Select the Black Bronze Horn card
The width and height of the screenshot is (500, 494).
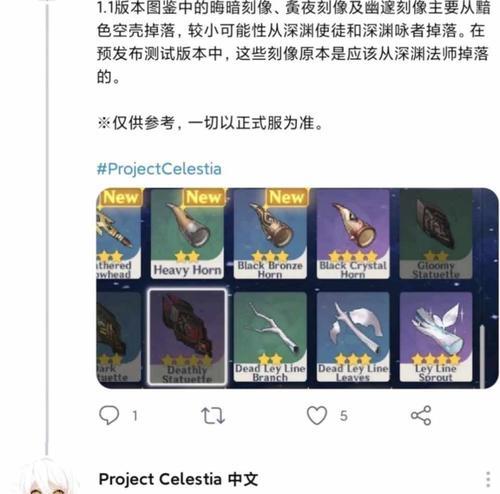(270, 234)
